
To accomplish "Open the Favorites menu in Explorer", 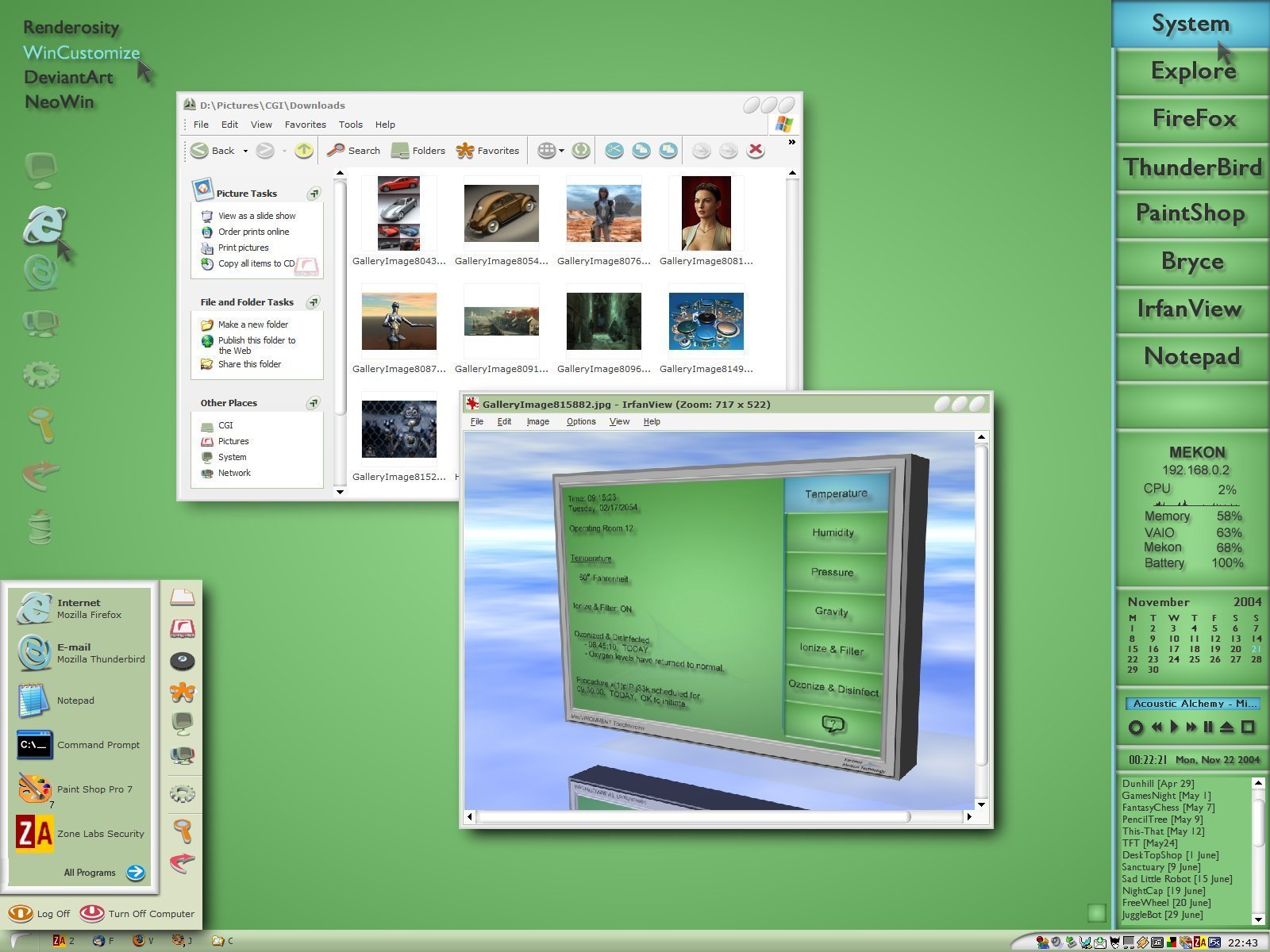I will (306, 125).
